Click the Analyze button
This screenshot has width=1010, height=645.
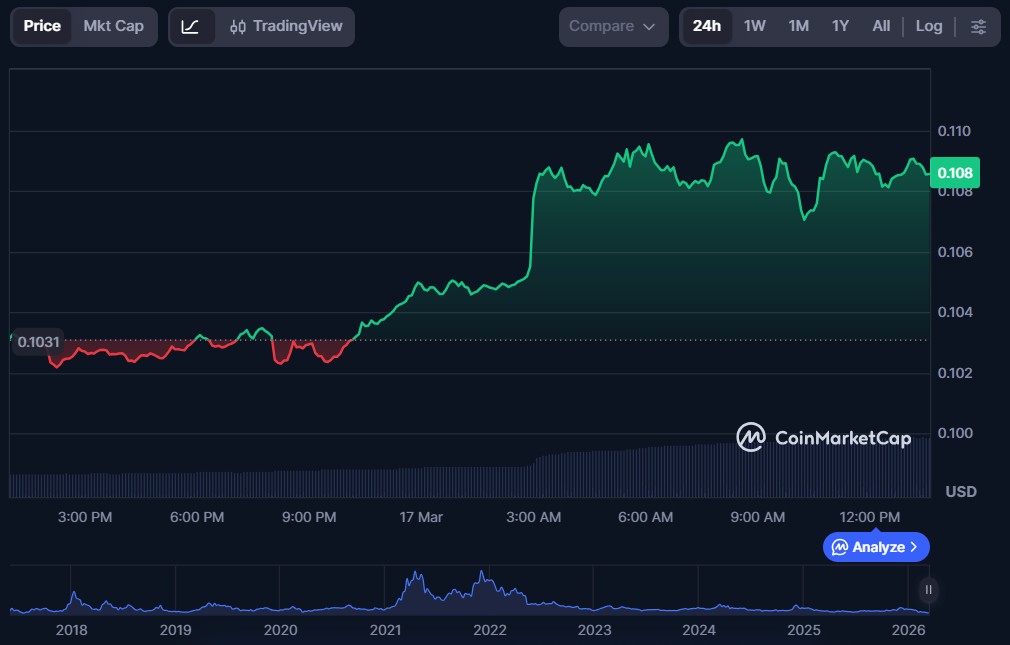click(876, 547)
